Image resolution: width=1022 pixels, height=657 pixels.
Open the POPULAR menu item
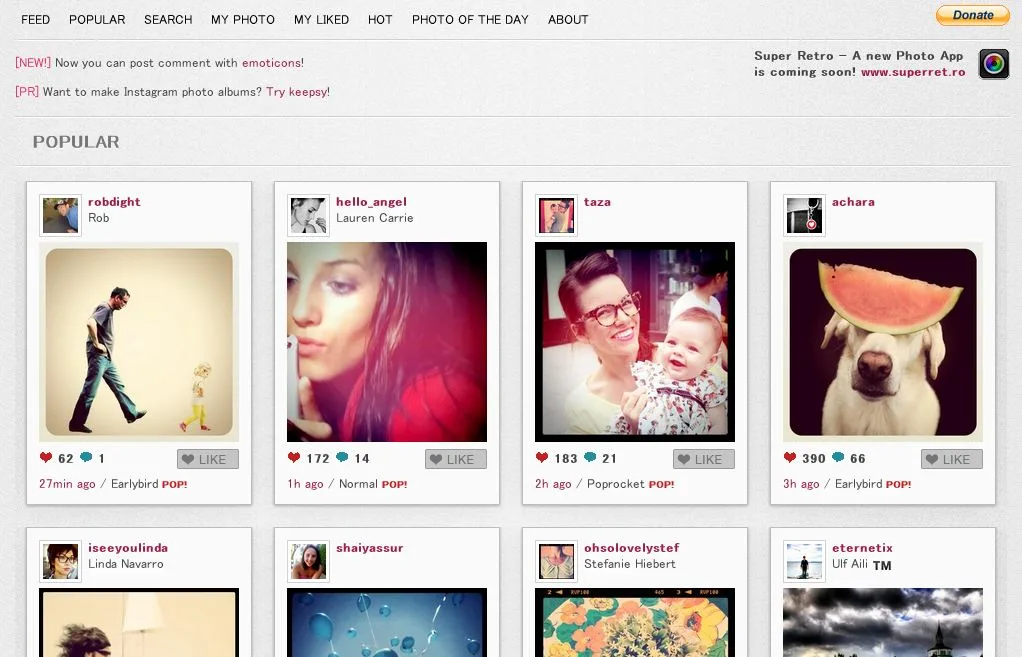97,19
